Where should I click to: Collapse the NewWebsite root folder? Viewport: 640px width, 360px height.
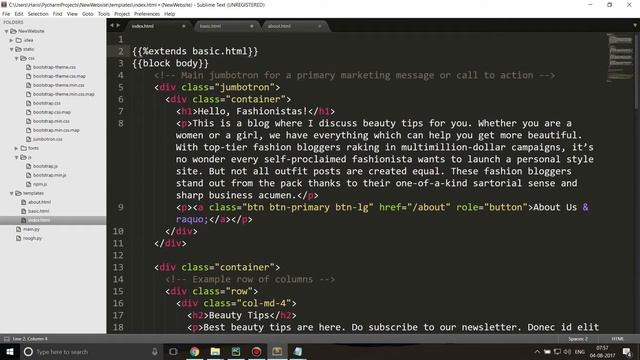click(7, 31)
